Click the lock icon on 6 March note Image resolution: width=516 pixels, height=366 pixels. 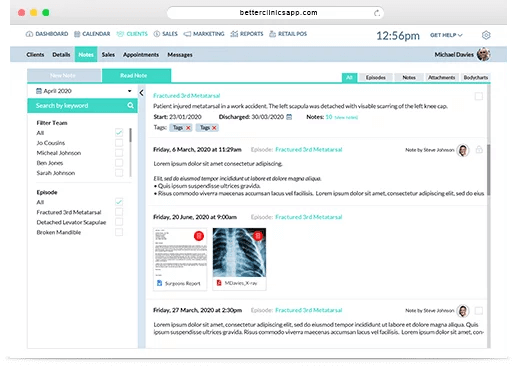tap(479, 150)
